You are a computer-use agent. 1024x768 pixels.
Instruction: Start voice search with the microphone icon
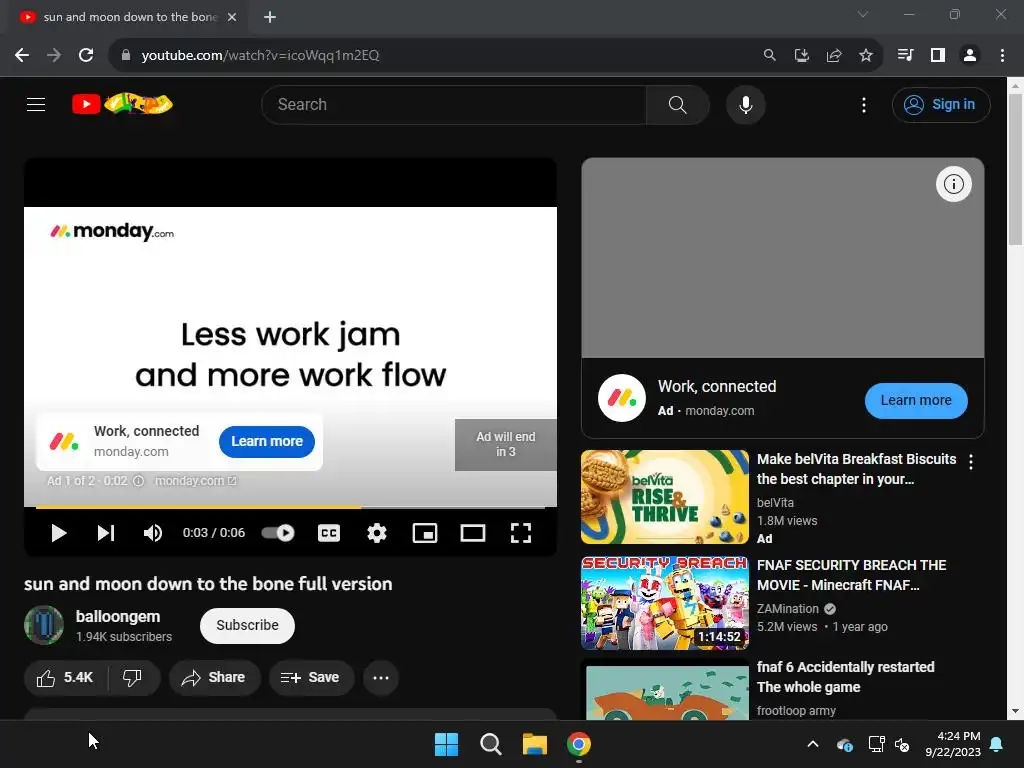[745, 104]
